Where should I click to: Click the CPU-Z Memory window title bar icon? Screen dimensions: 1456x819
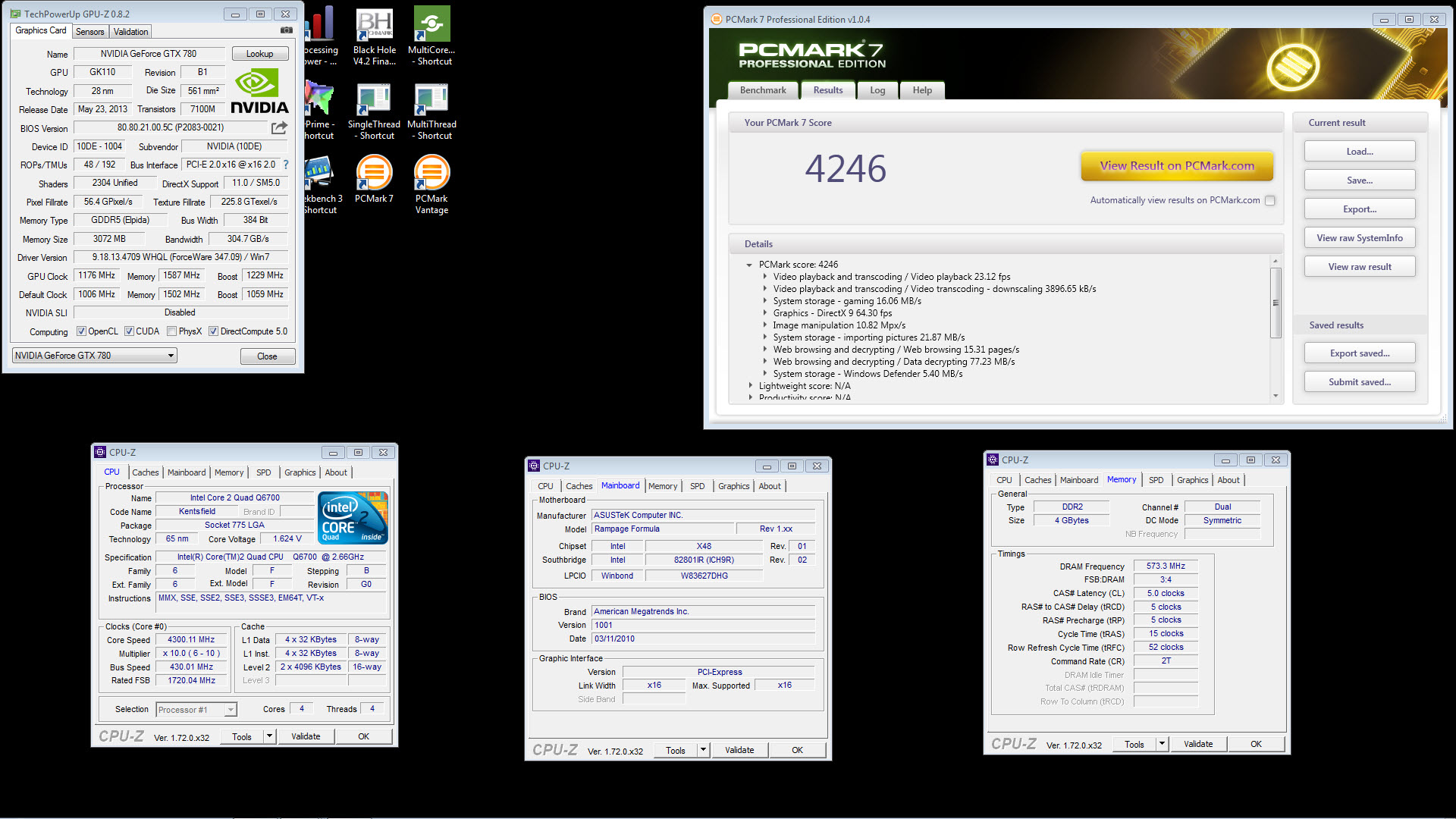(x=993, y=460)
